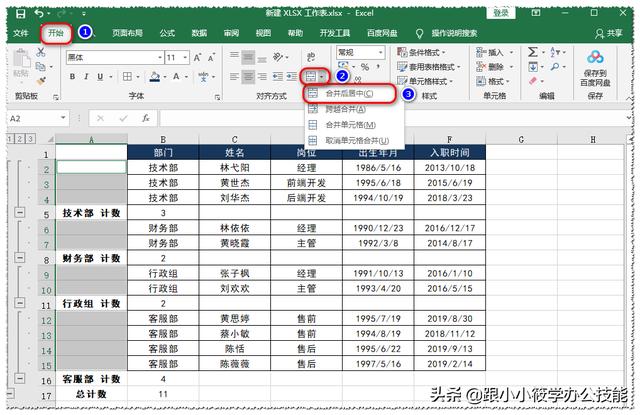This screenshot has height=415, width=640.
Task: Open the font name dropdown (黑体)
Action: pyautogui.click(x=160, y=58)
